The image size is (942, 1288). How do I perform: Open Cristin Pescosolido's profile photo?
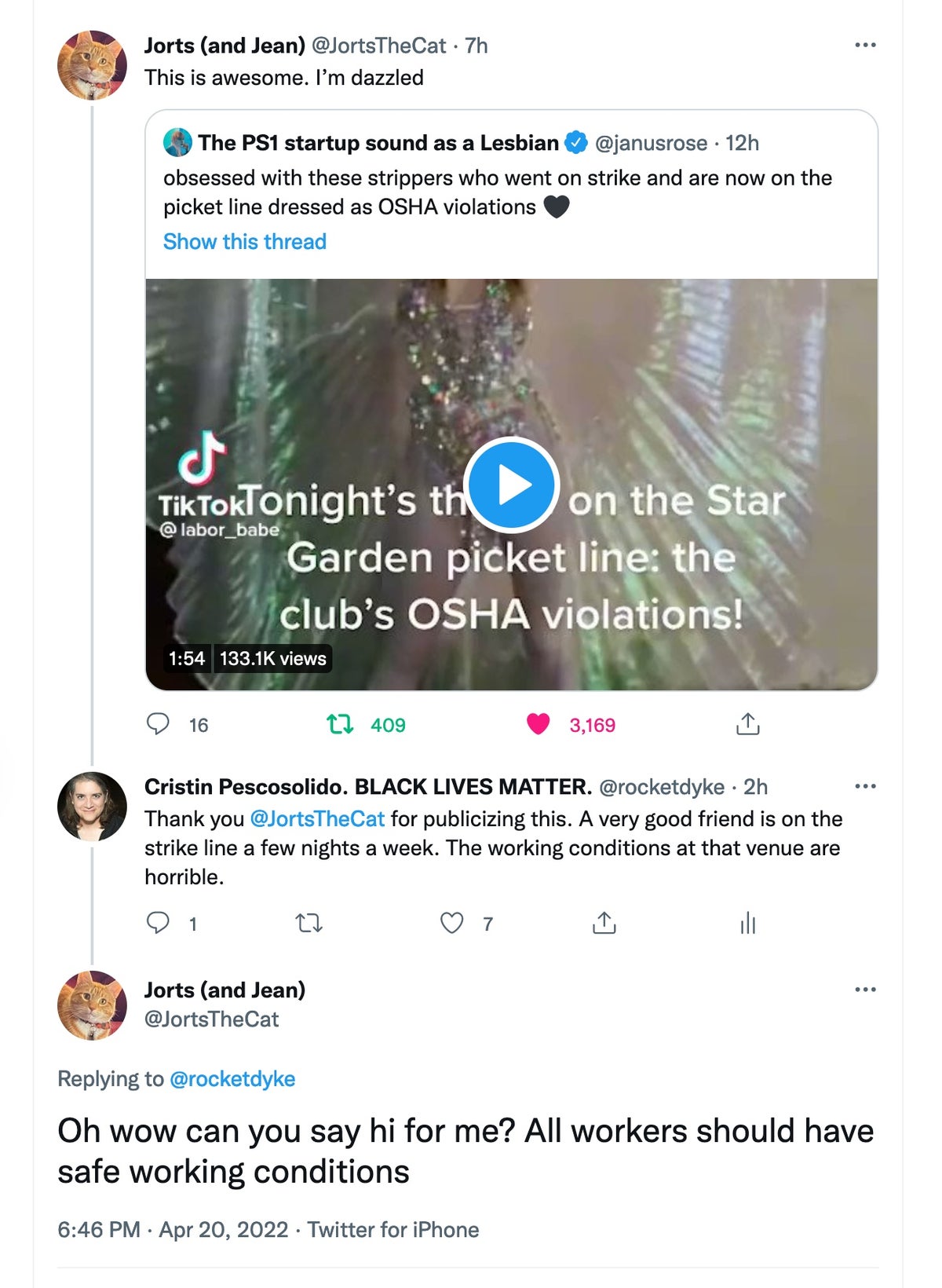pyautogui.click(x=93, y=807)
